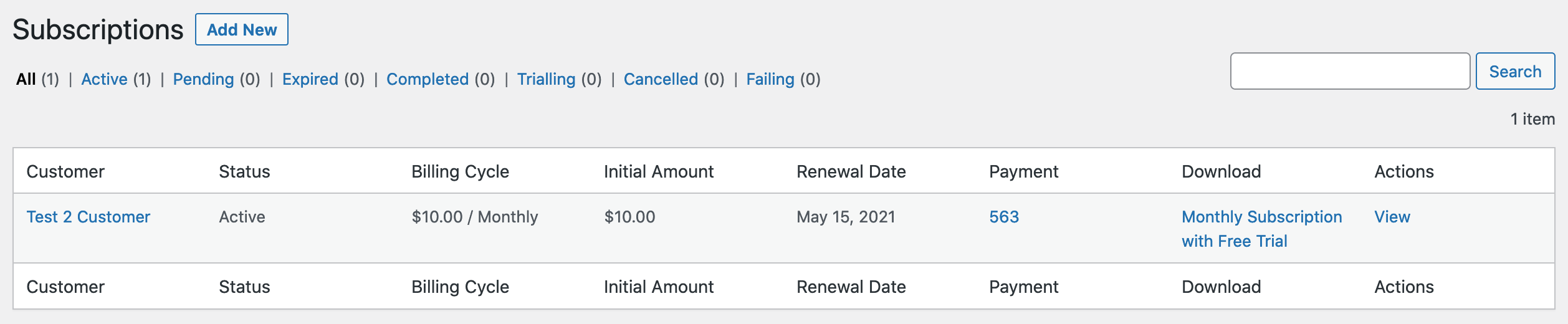Click the Search button
1568x324 pixels.
coord(1515,72)
